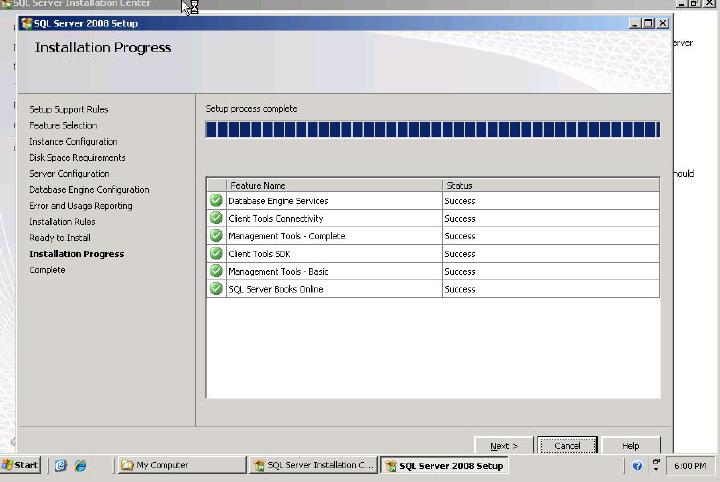Select the Server Configuration step
Viewport: 720px width, 482px height.
(x=69, y=174)
